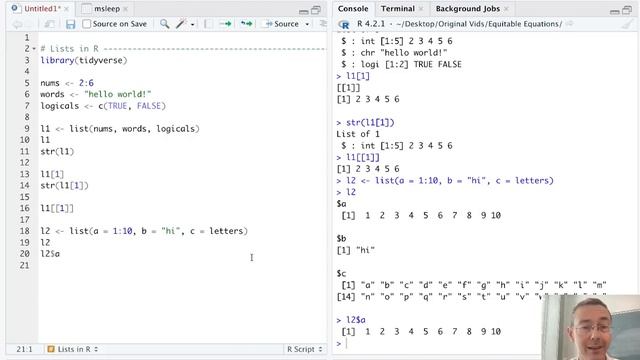Viewport: 640px width, 360px height.
Task: Close the Terminal tab
Action: click(x=421, y=9)
